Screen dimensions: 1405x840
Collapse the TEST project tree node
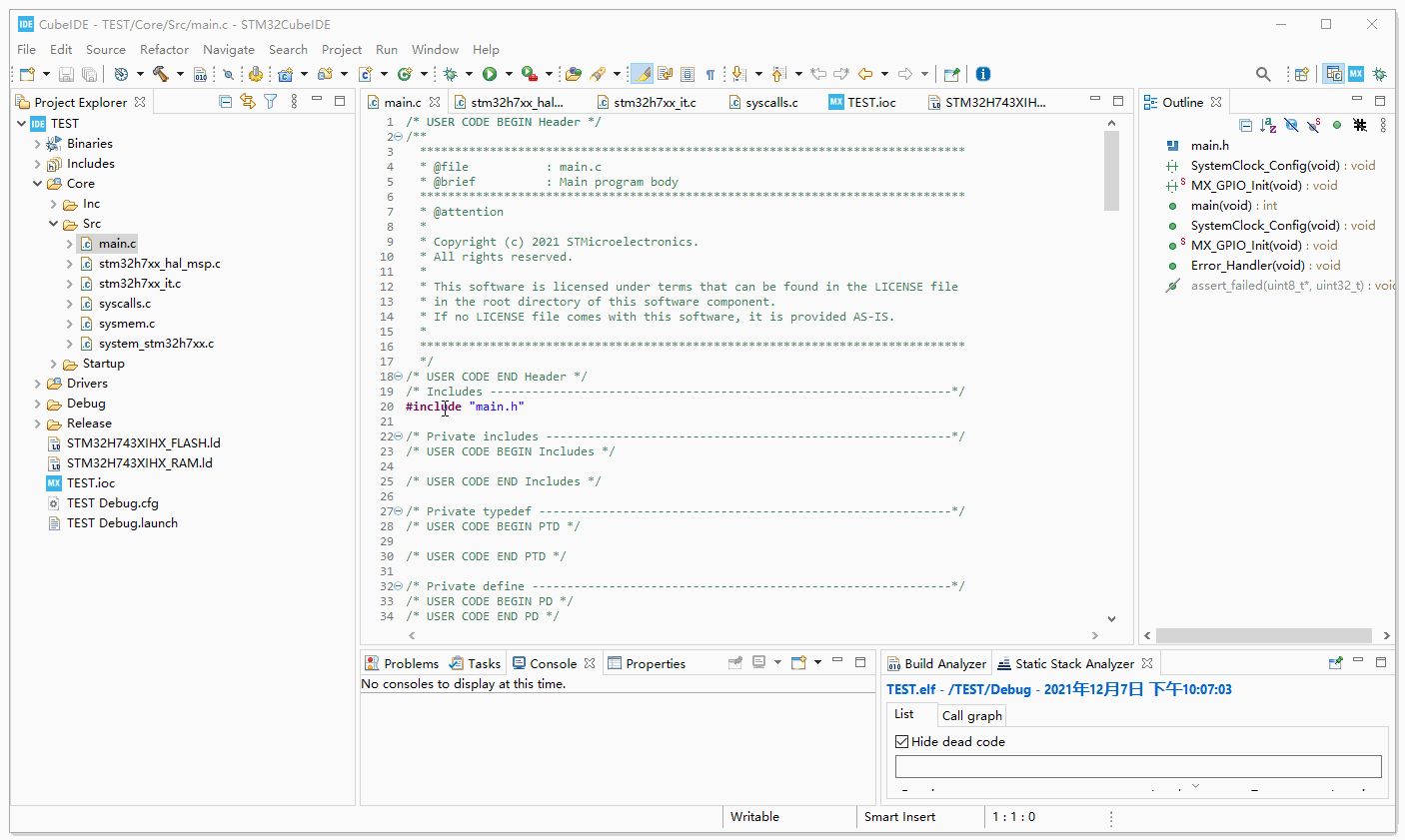pyautogui.click(x=22, y=124)
